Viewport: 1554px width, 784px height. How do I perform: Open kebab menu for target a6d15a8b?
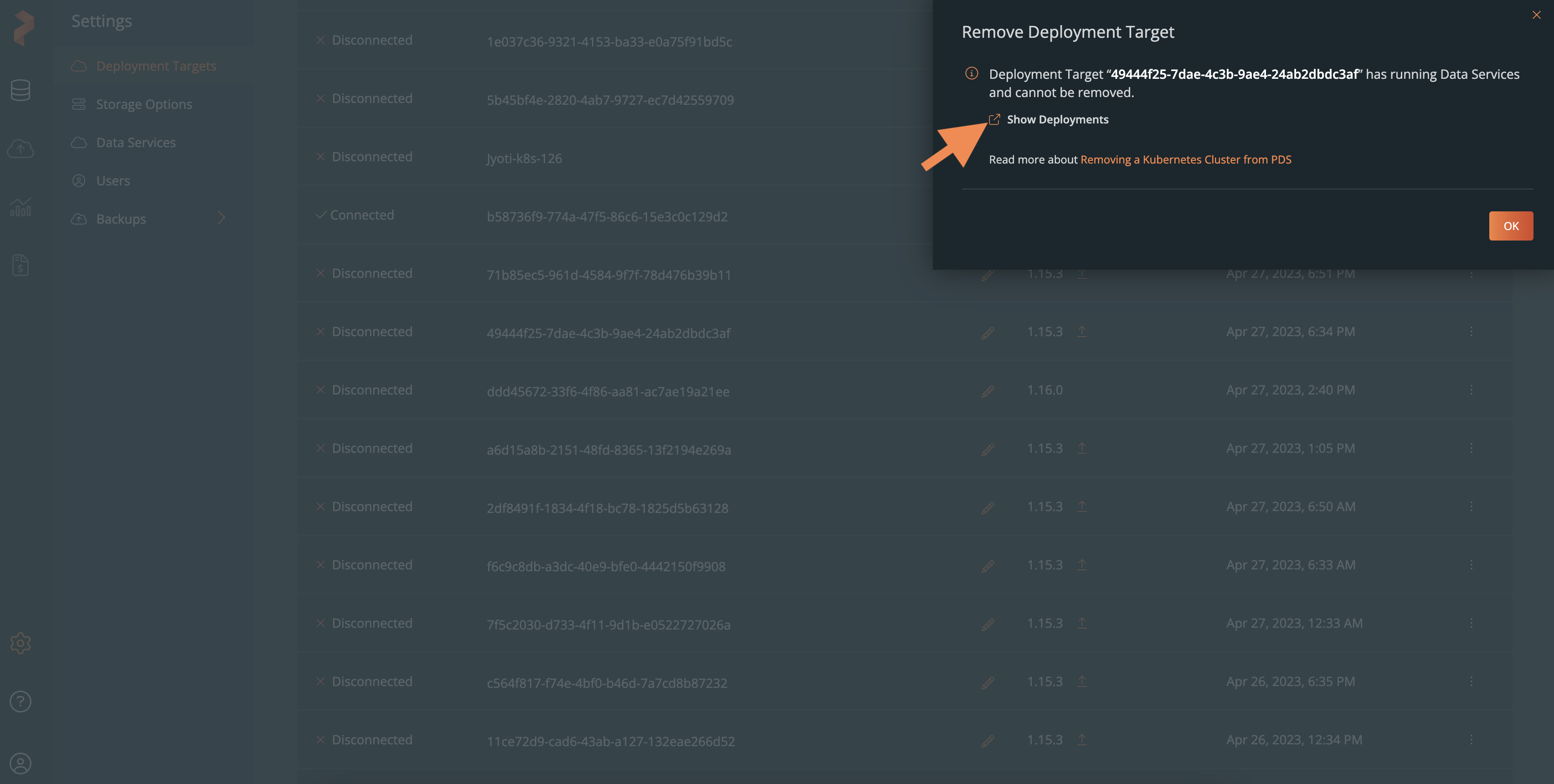coord(1472,448)
